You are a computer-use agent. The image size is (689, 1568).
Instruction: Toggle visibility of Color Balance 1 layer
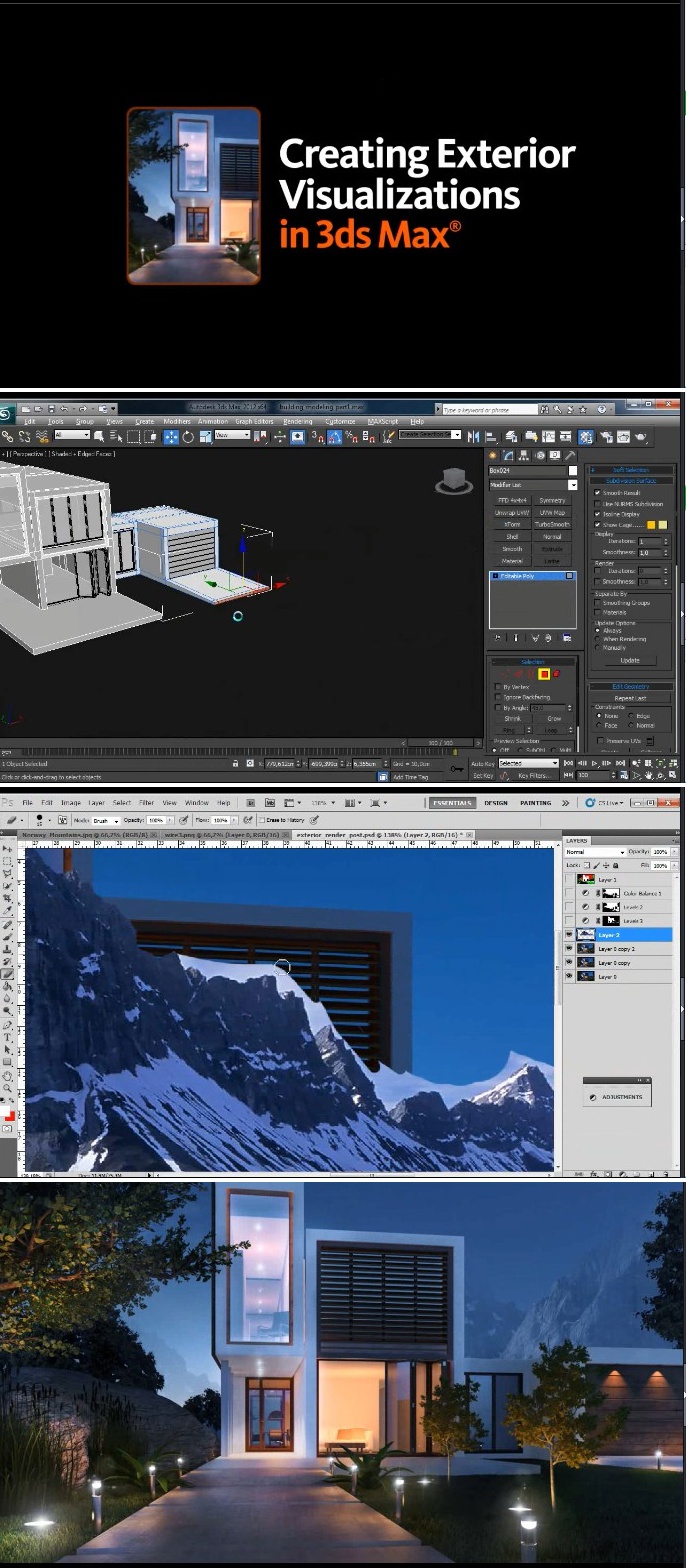570,893
